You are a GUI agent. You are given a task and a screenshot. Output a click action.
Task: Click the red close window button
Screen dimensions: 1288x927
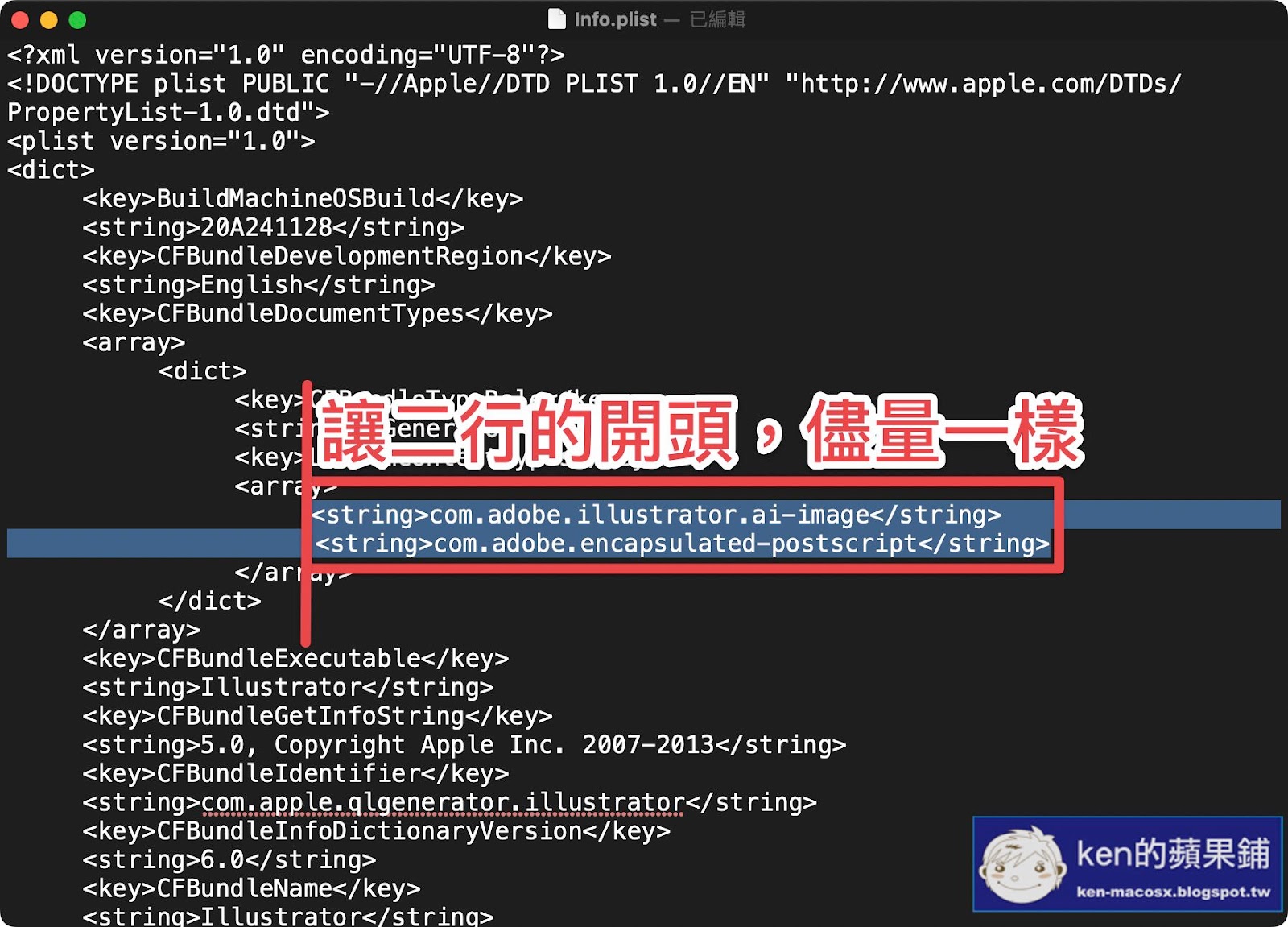click(x=20, y=20)
